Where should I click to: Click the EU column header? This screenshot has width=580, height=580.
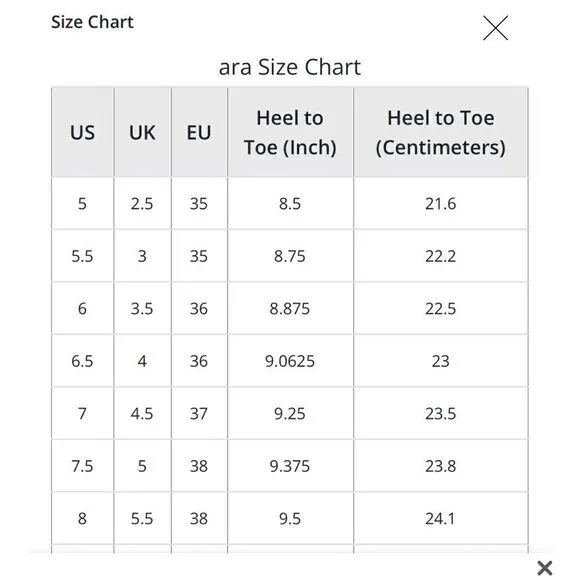click(199, 132)
